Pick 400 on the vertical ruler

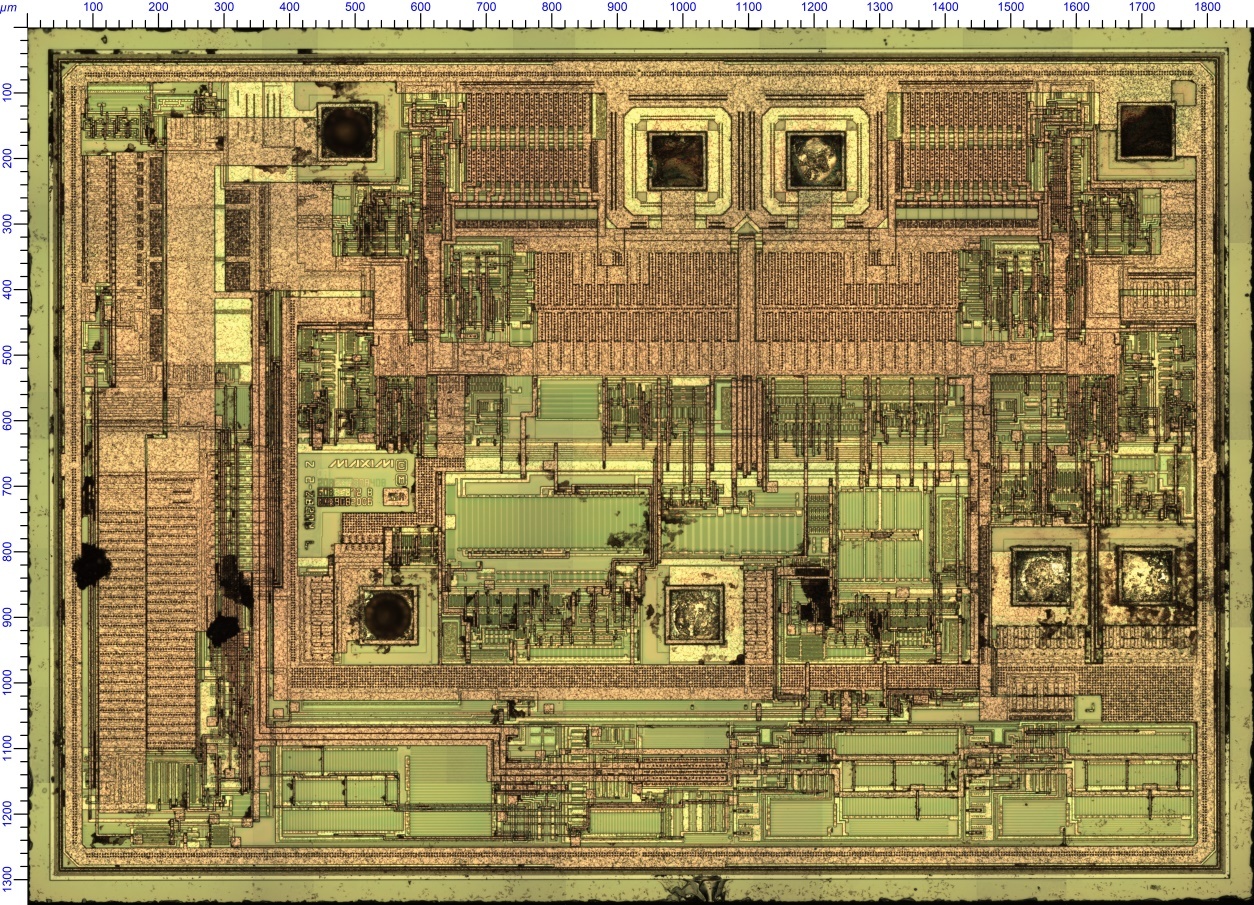click(x=7, y=288)
